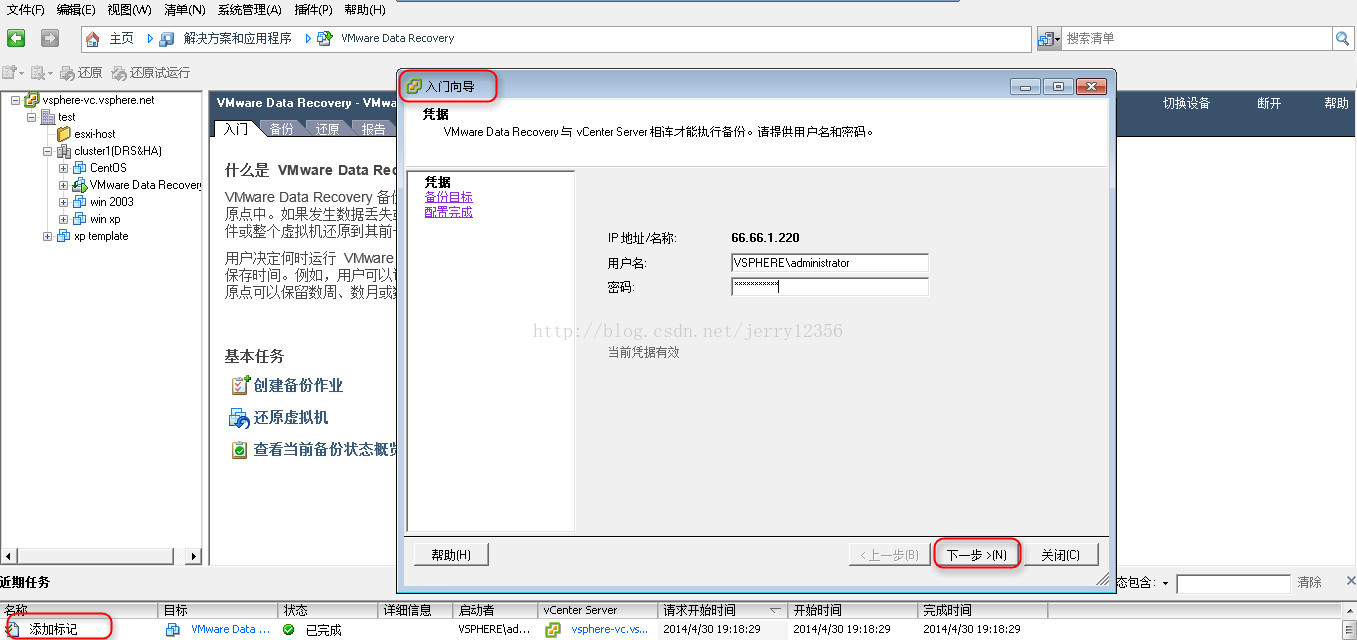Screen dimensions: 1357x640
Task: Open the 系统管理(A) menu
Action: pyautogui.click(x=249, y=10)
